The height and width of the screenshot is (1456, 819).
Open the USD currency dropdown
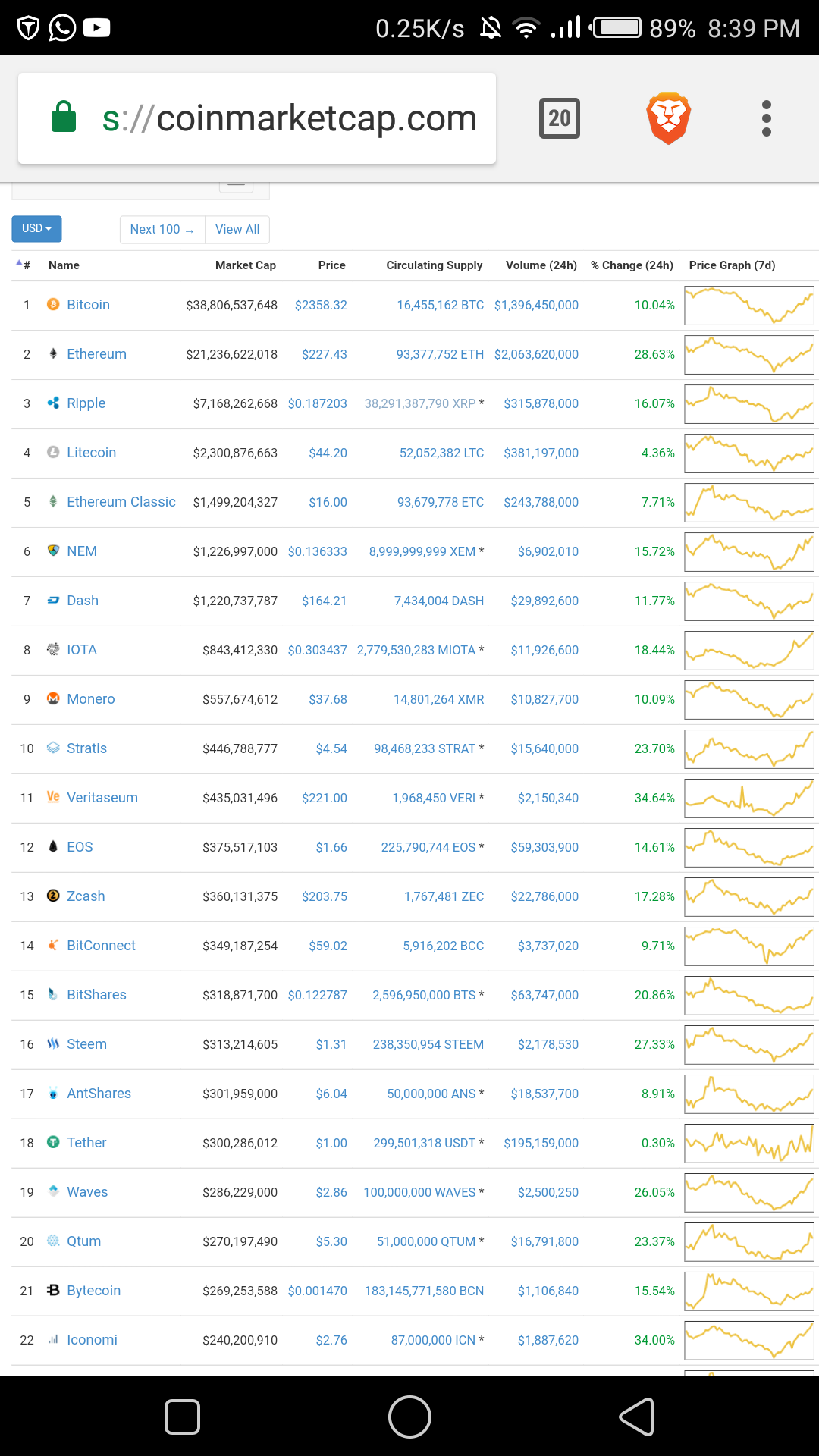36,228
